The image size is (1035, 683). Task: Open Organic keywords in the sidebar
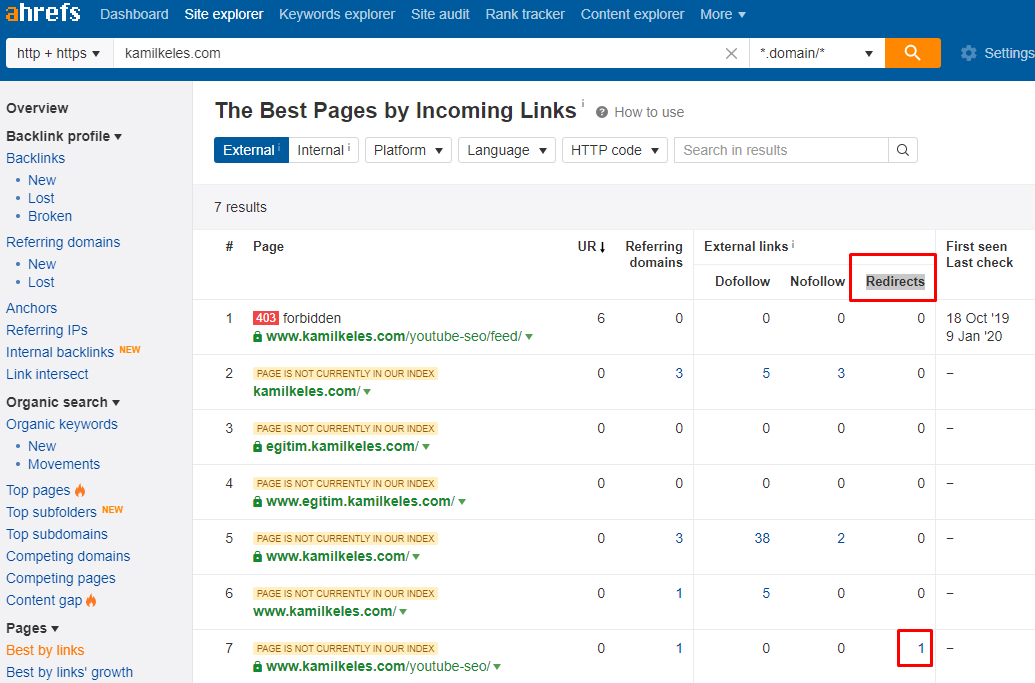click(61, 424)
